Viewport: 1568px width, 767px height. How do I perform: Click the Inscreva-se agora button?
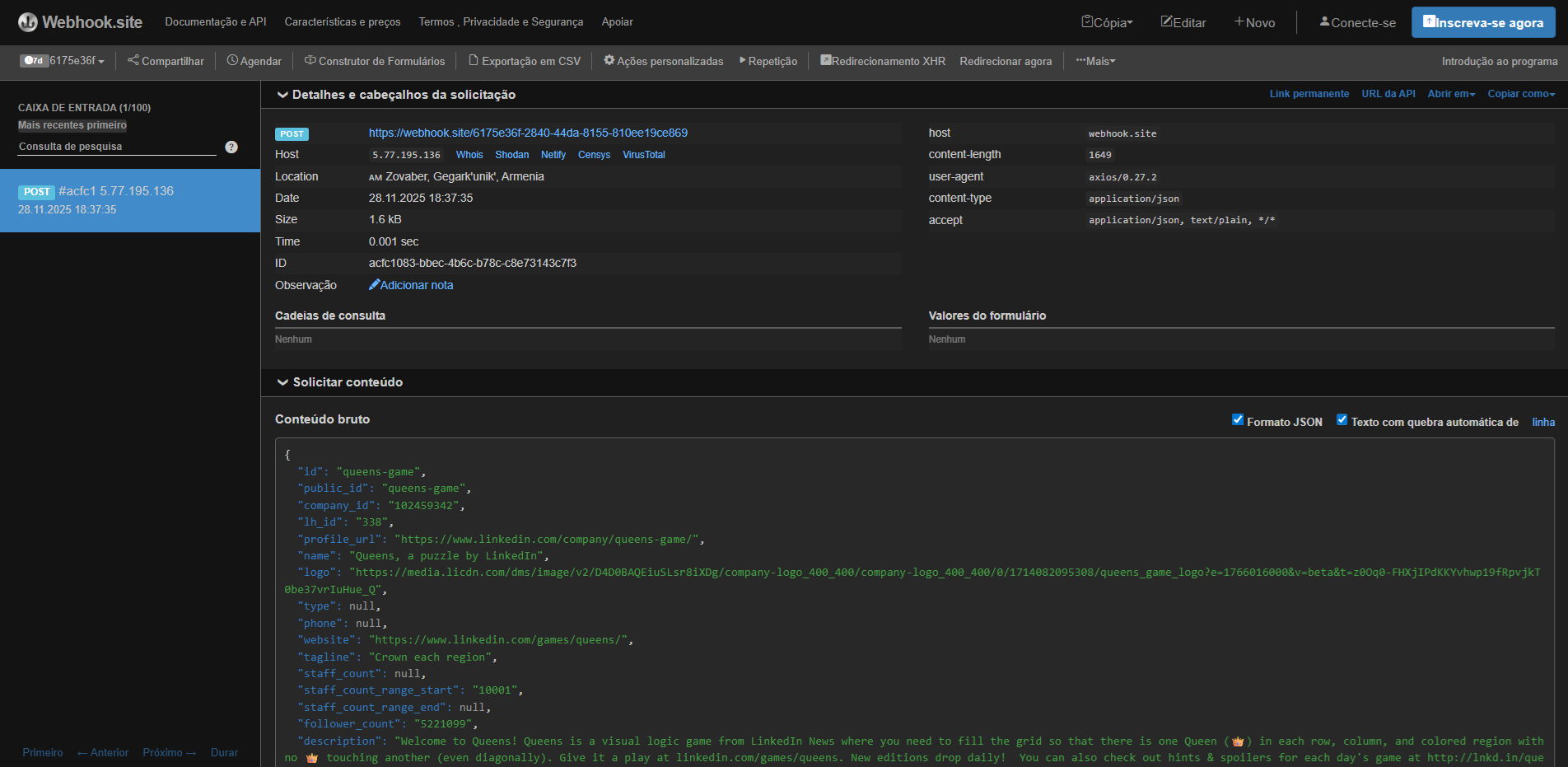1482,22
